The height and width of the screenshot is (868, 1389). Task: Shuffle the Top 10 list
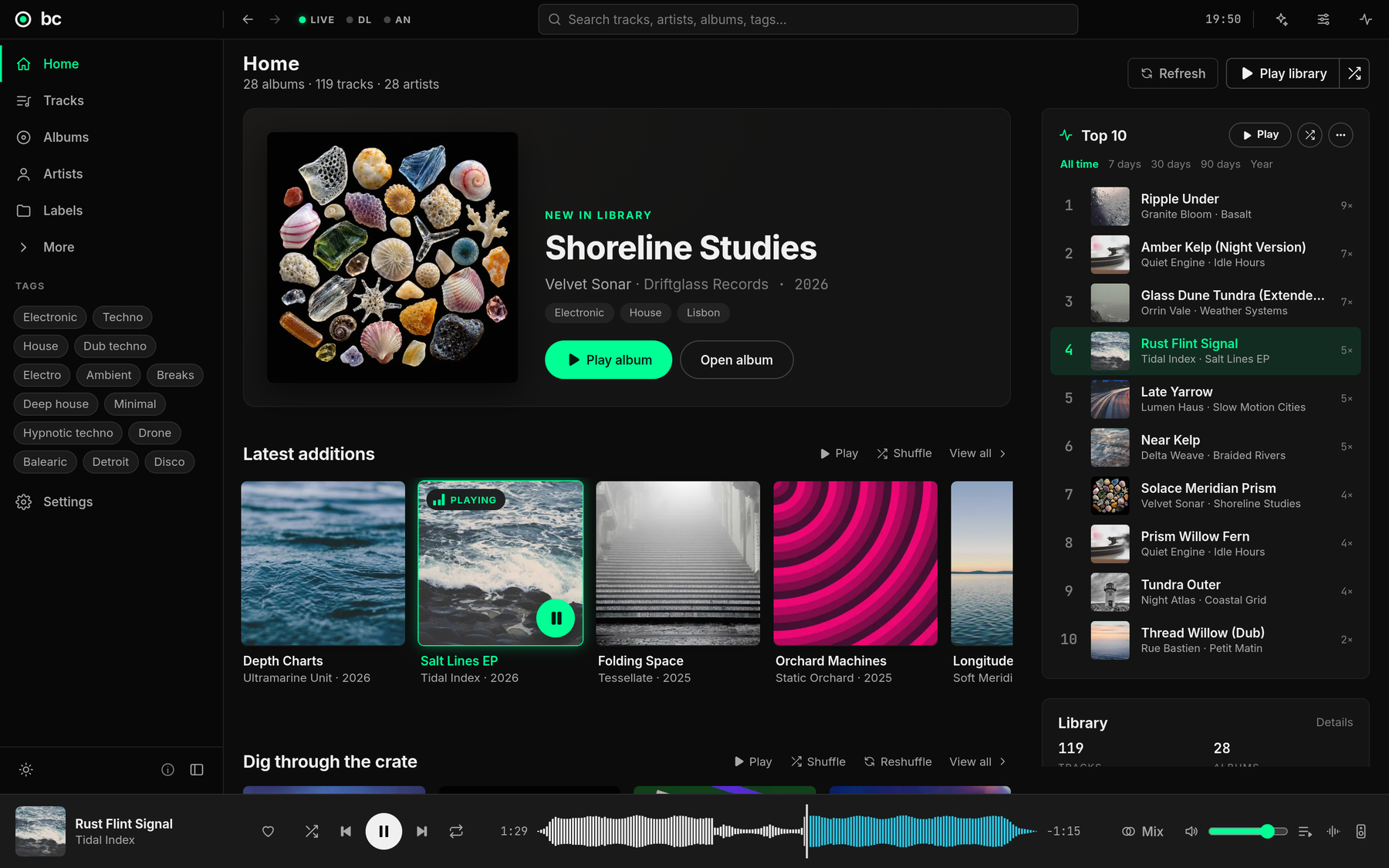click(1310, 135)
